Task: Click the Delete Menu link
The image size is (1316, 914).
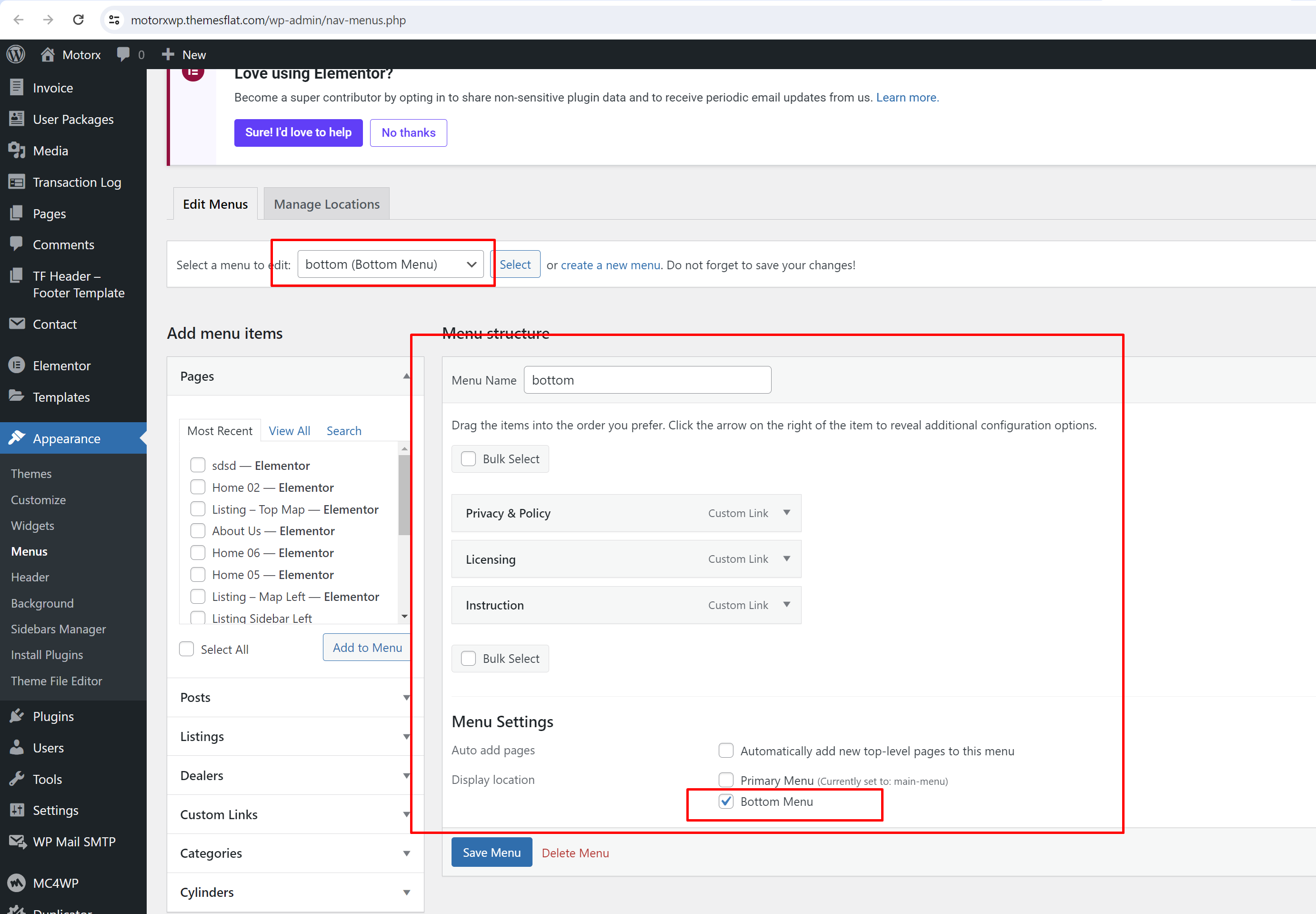Action: (x=575, y=853)
